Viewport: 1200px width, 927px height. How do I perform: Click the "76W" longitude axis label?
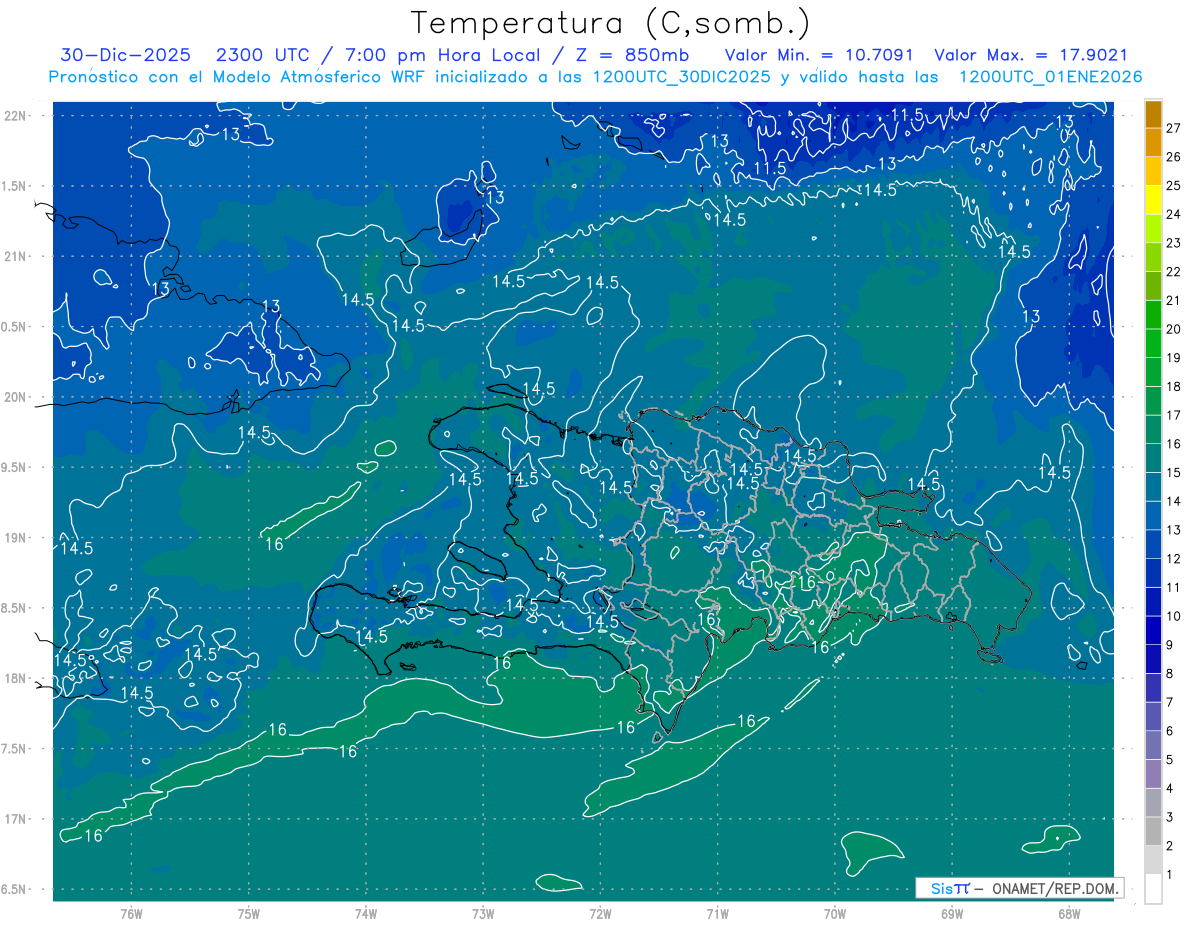tap(131, 914)
